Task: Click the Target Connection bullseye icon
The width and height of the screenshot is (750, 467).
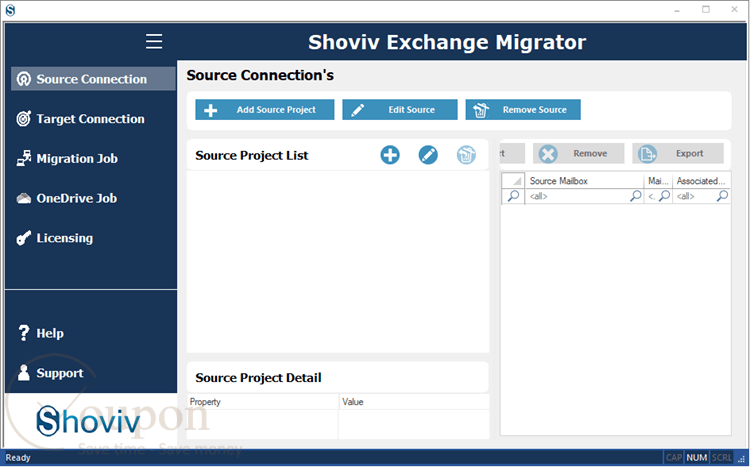Action: 23,118
